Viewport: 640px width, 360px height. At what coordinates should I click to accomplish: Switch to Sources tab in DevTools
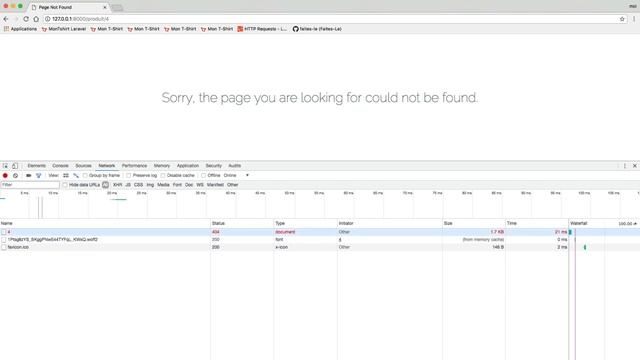point(83,166)
